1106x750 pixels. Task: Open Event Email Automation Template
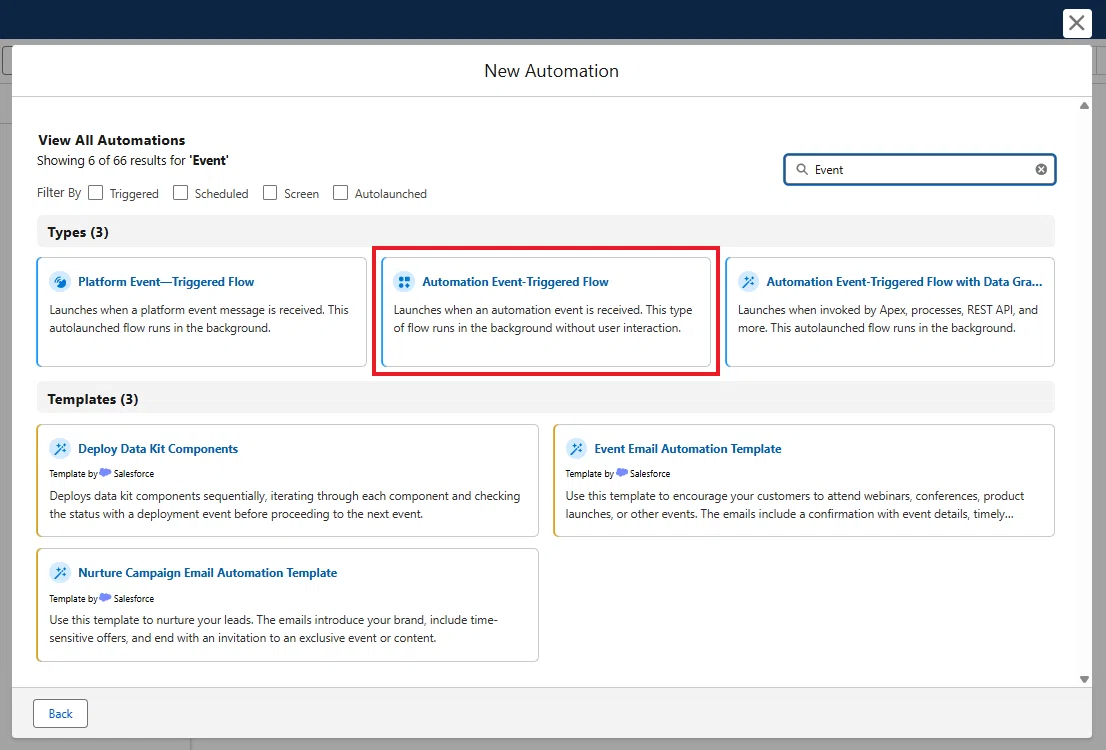(x=688, y=449)
